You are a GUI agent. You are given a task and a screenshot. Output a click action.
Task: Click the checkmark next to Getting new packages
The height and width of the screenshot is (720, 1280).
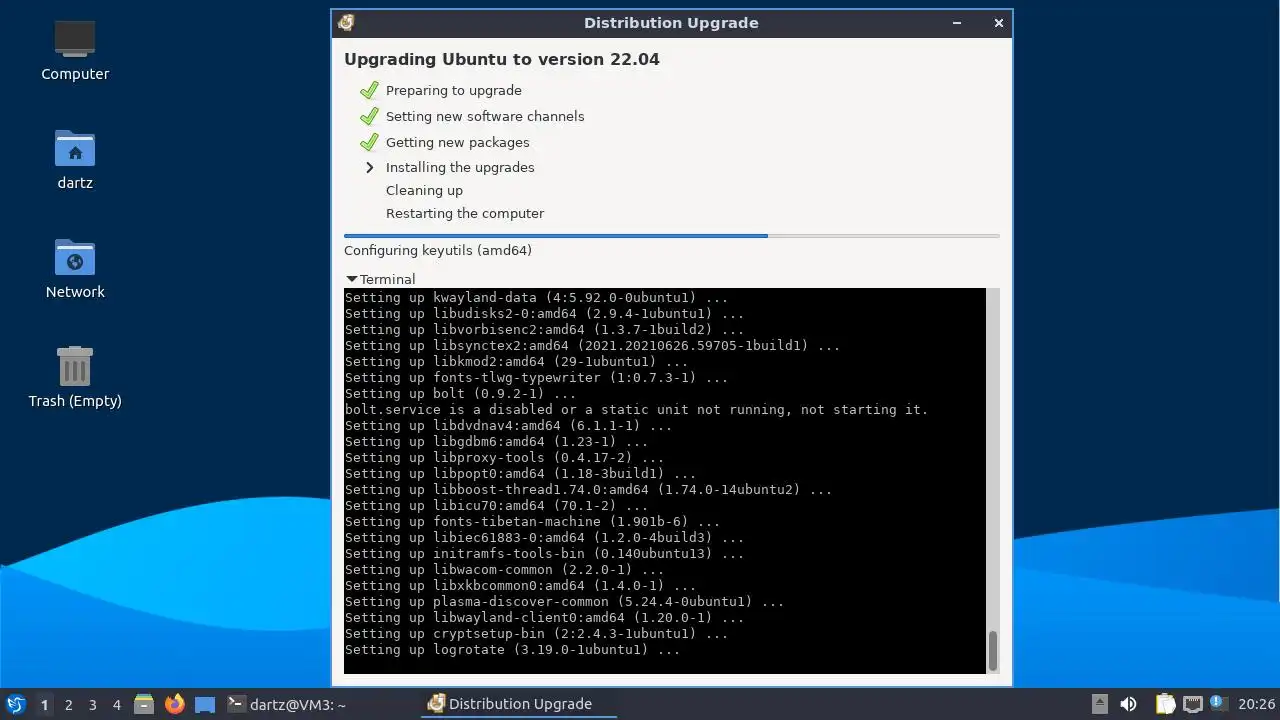(370, 142)
